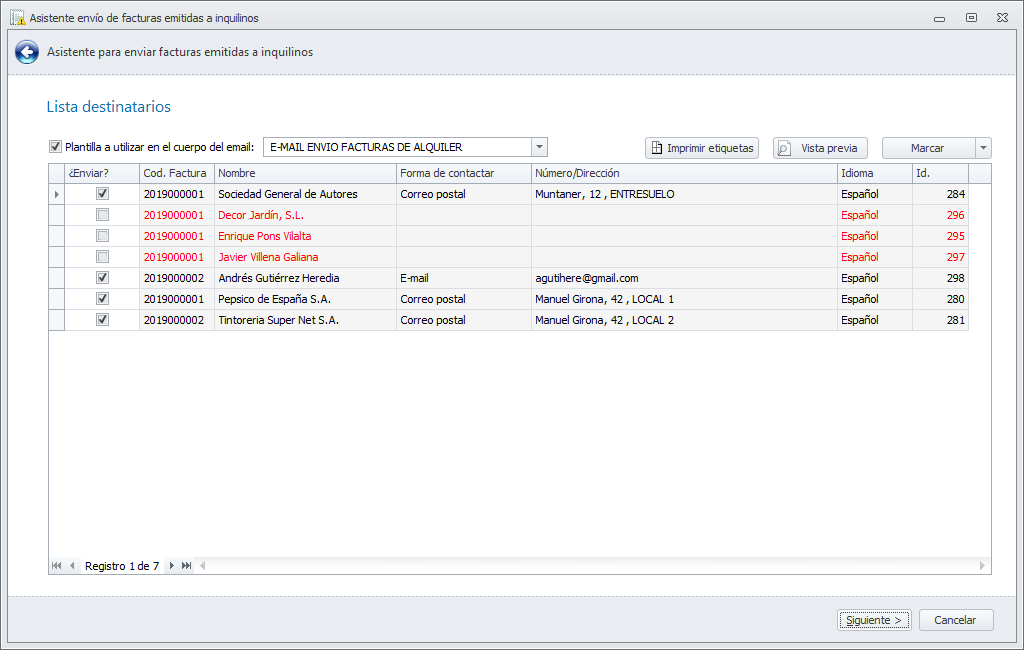The width and height of the screenshot is (1024, 650).
Task: Uncheck Enviar for Pepsico de España S.A.
Action: click(103, 298)
